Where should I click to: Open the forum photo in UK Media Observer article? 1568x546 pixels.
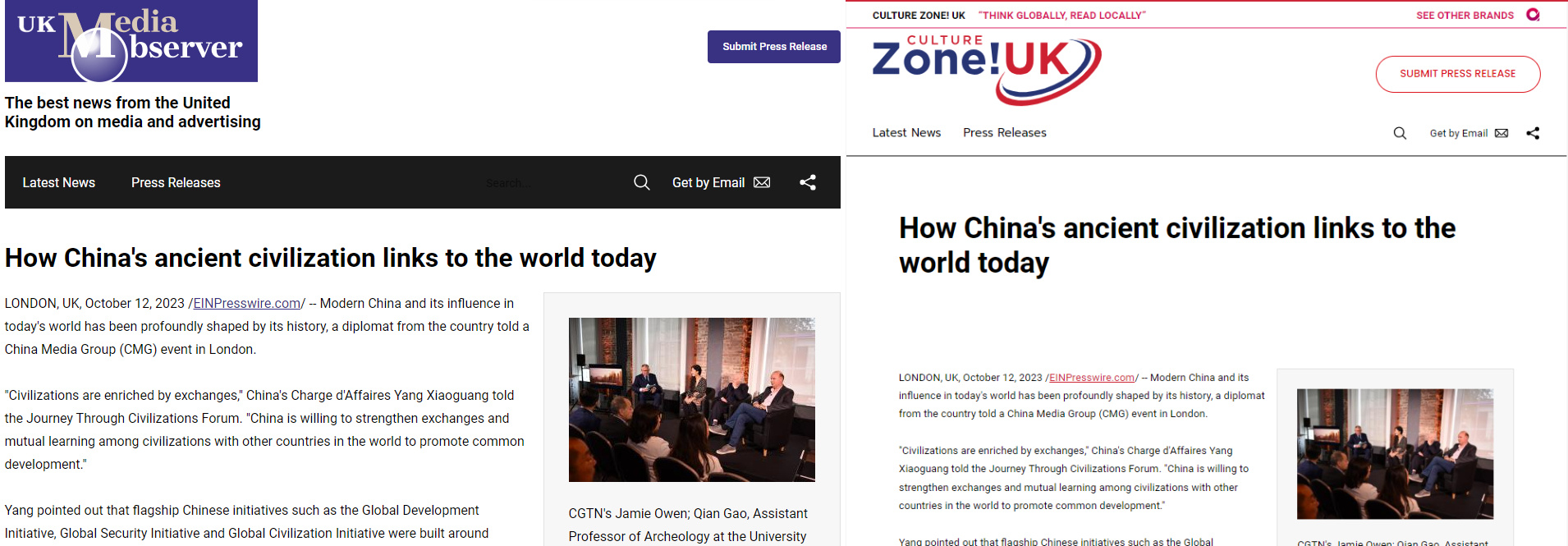[691, 399]
